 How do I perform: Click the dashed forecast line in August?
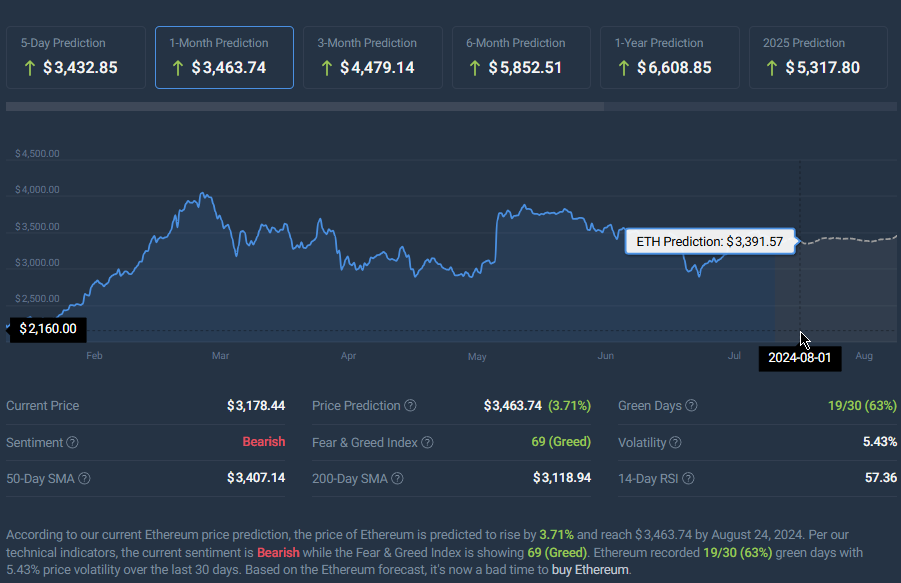click(850, 239)
